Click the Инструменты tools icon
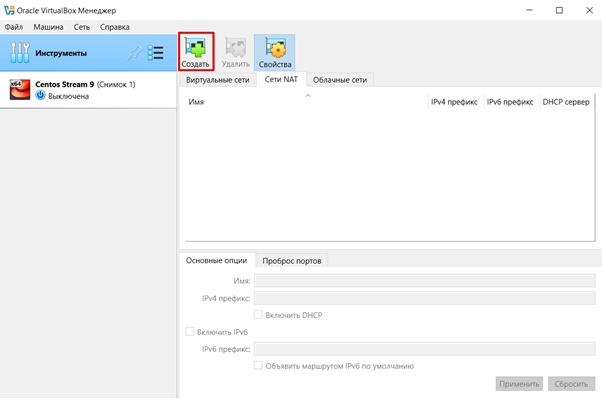Viewport: 604px width, 400px height. (x=20, y=52)
